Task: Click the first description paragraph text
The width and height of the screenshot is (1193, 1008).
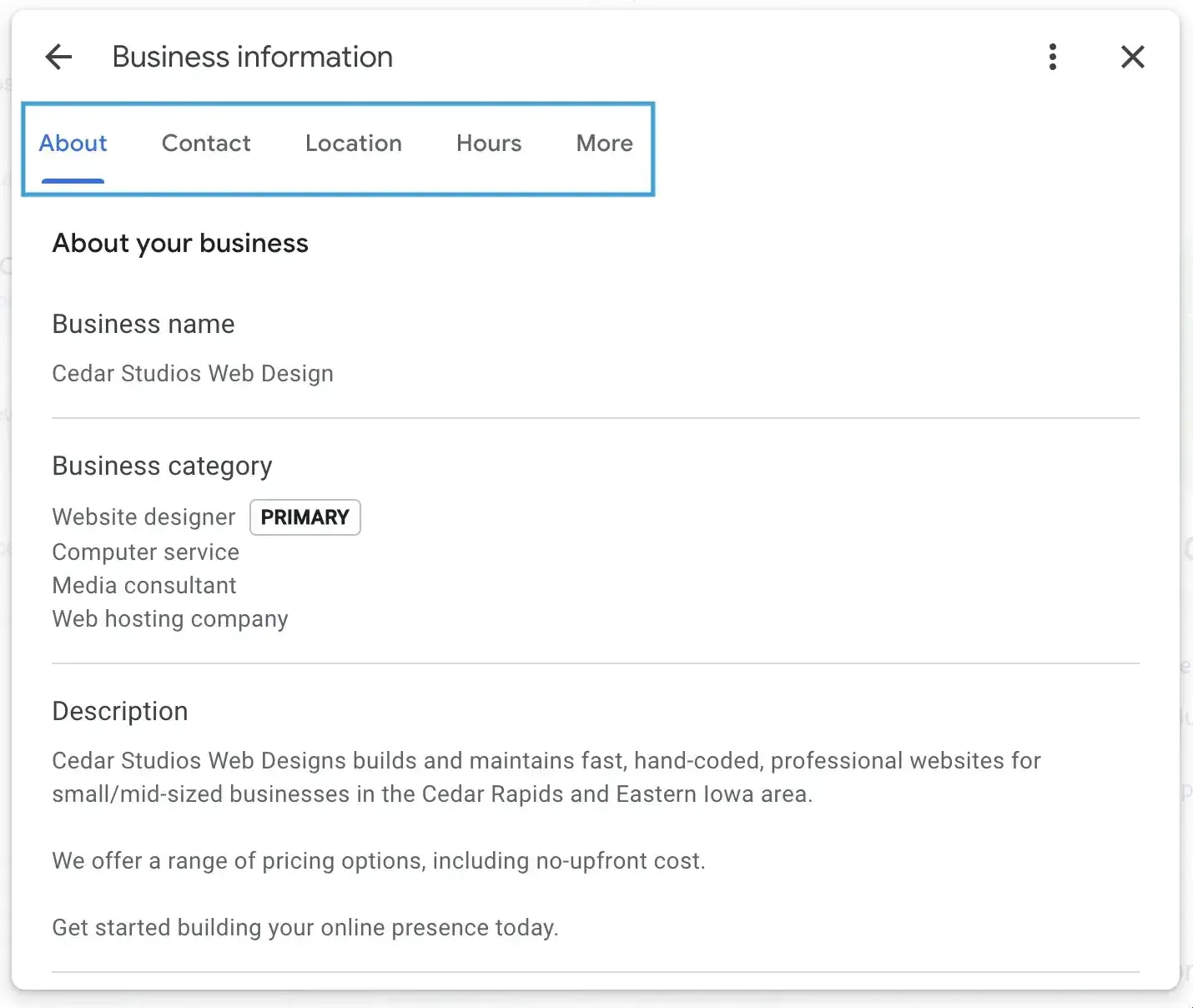Action: [546, 777]
